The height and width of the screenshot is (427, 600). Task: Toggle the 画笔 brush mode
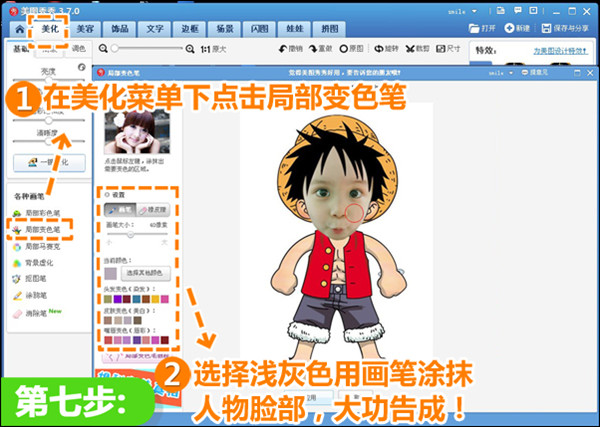[x=120, y=210]
